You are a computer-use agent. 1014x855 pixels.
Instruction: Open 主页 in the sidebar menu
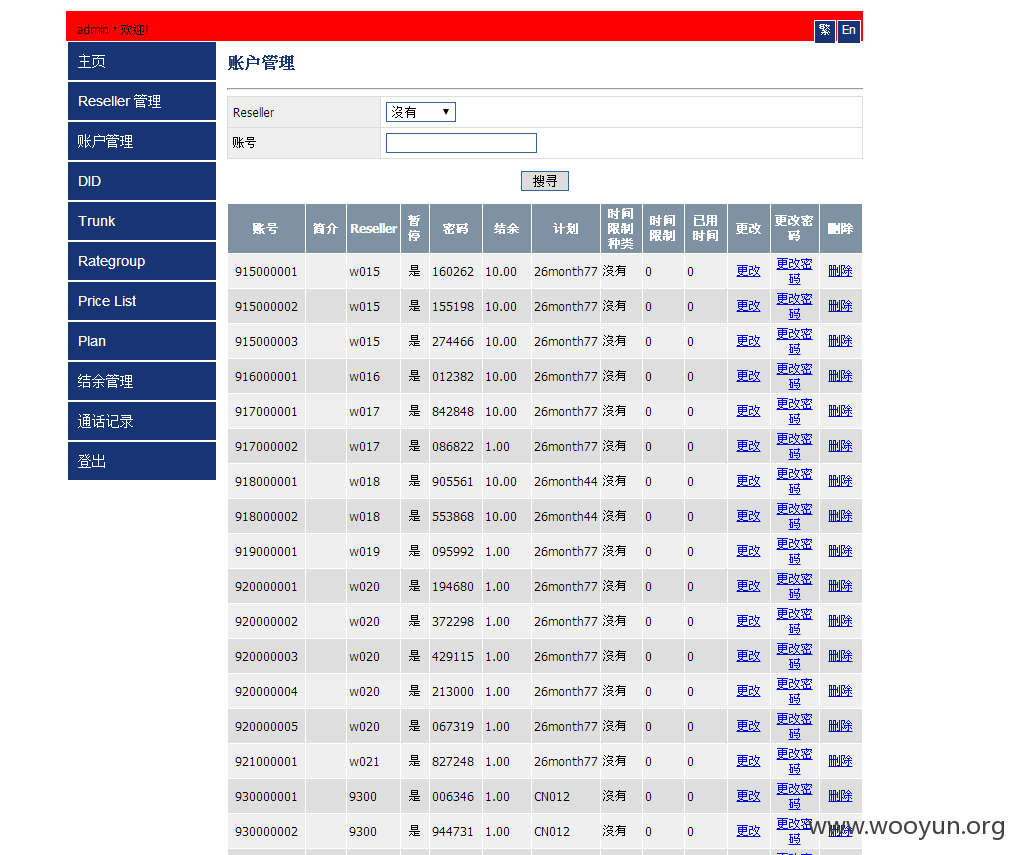pyautogui.click(x=142, y=61)
